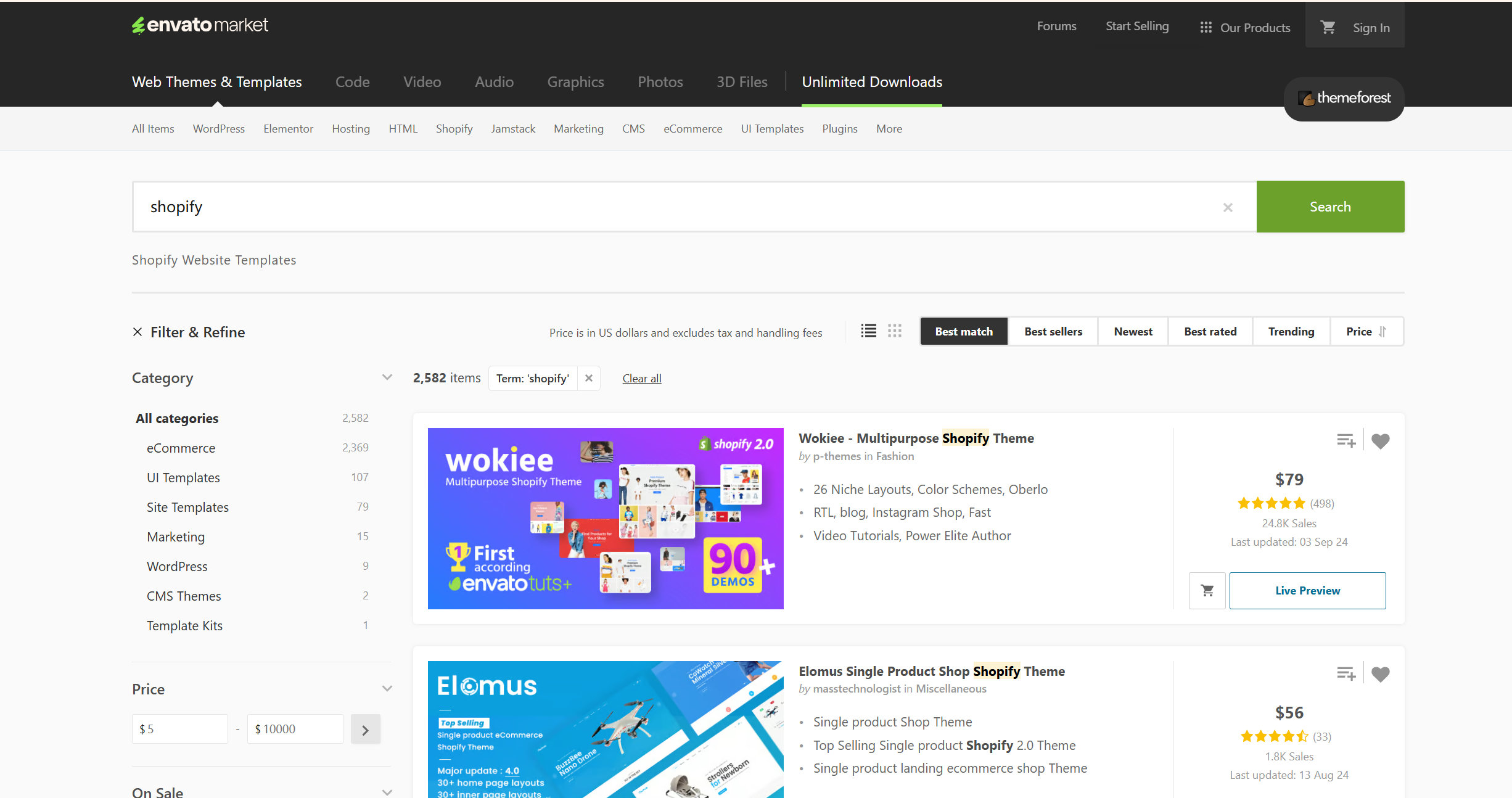The width and height of the screenshot is (1512, 798).
Task: Collapse the Price filter section
Action: point(387,689)
